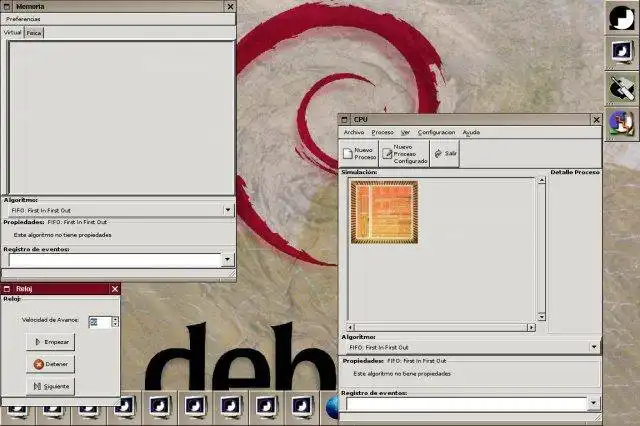Image resolution: width=640 pixels, height=426 pixels.
Task: Close the CPU window
Action: click(x=596, y=120)
